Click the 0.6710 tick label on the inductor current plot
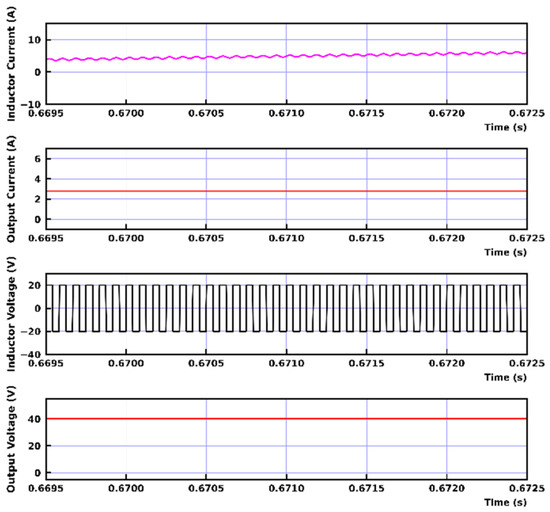The image size is (550, 512). pyautogui.click(x=286, y=113)
